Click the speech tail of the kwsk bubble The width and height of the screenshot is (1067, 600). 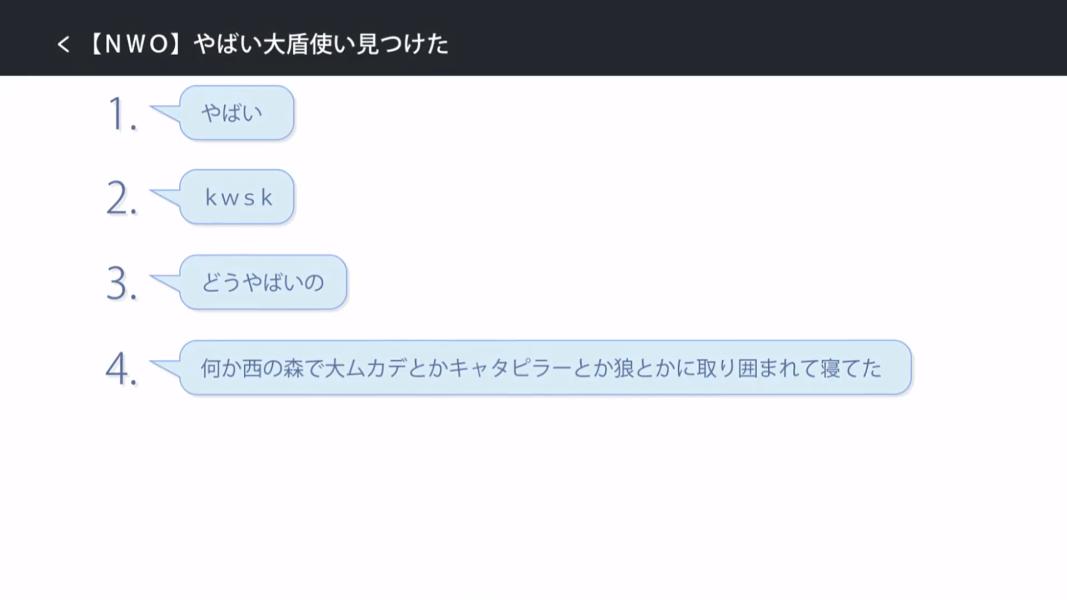(x=165, y=197)
